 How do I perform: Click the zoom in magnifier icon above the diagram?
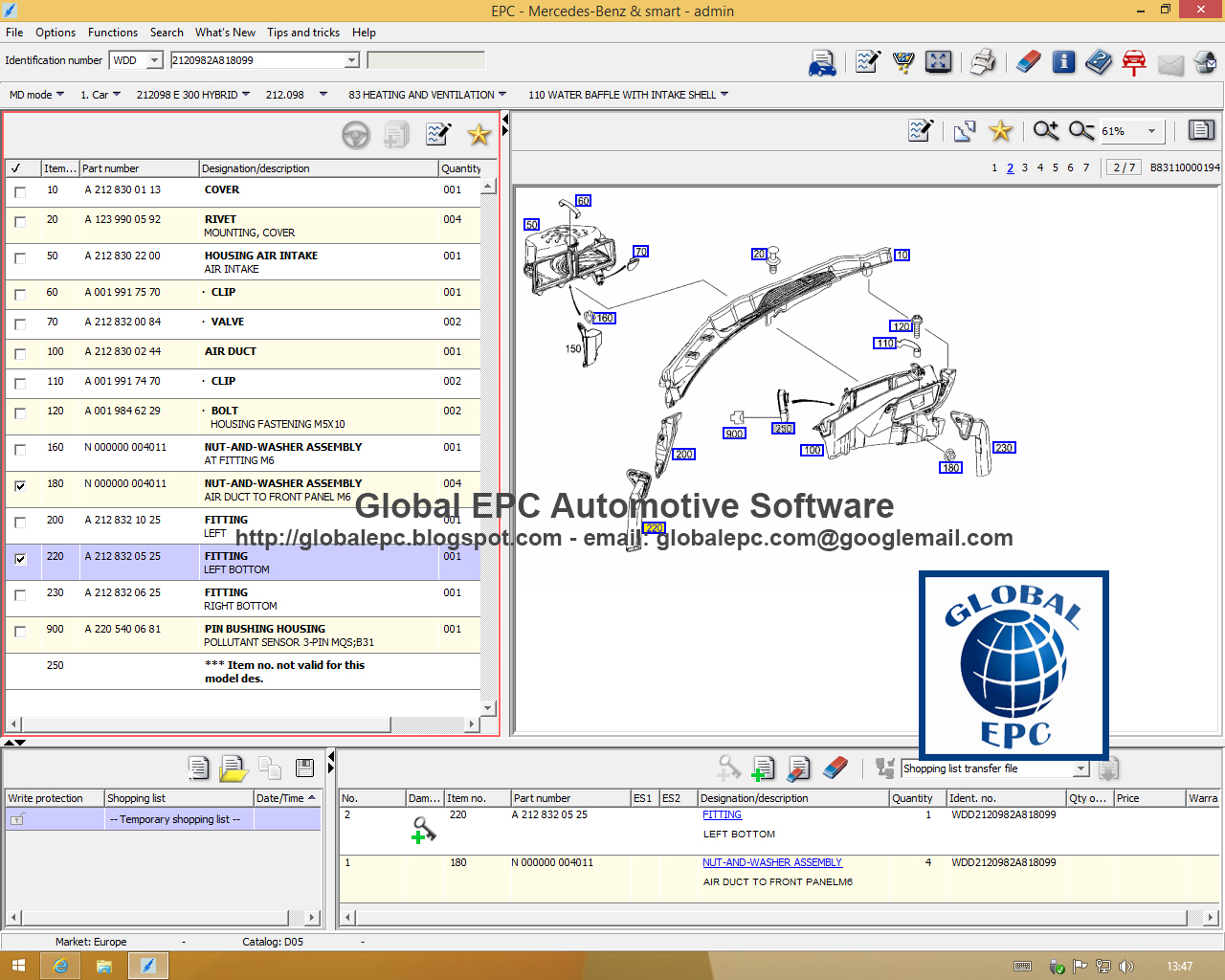click(1045, 130)
